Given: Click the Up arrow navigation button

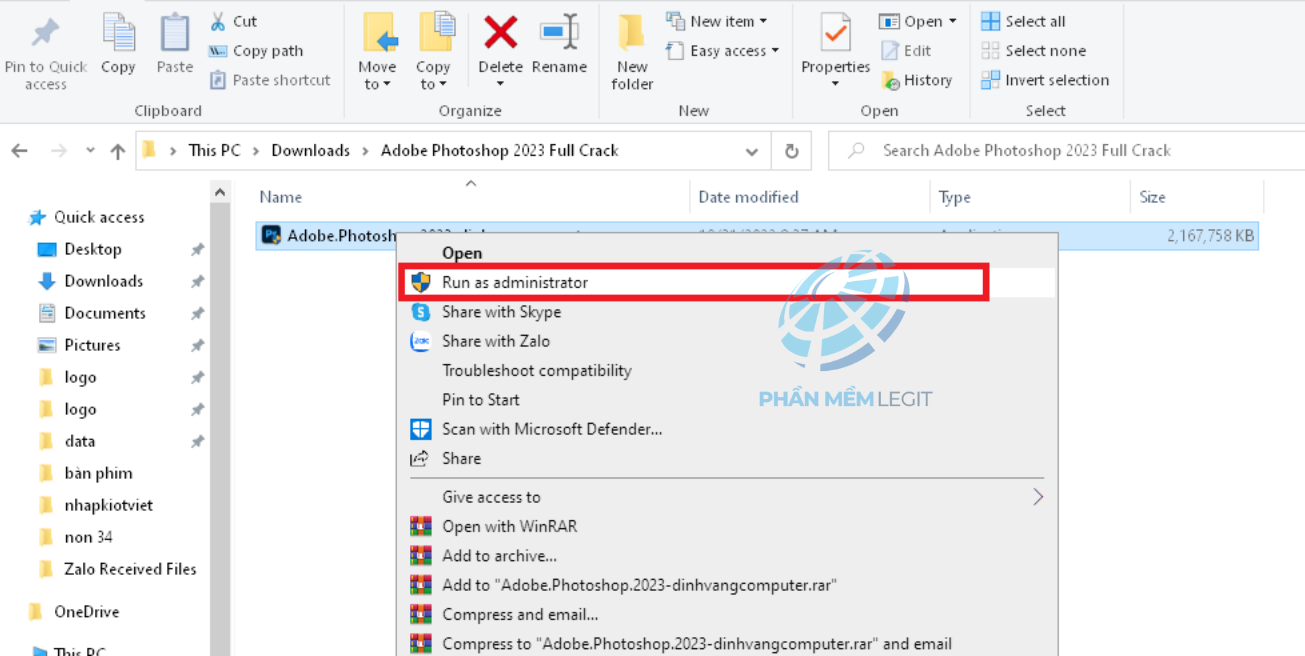Looking at the screenshot, I should [118, 151].
